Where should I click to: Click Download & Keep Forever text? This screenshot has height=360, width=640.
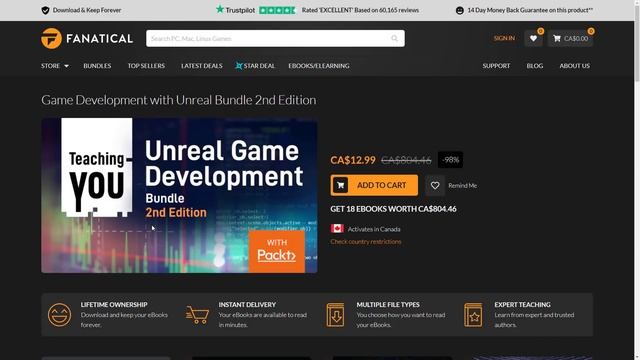pos(87,10)
